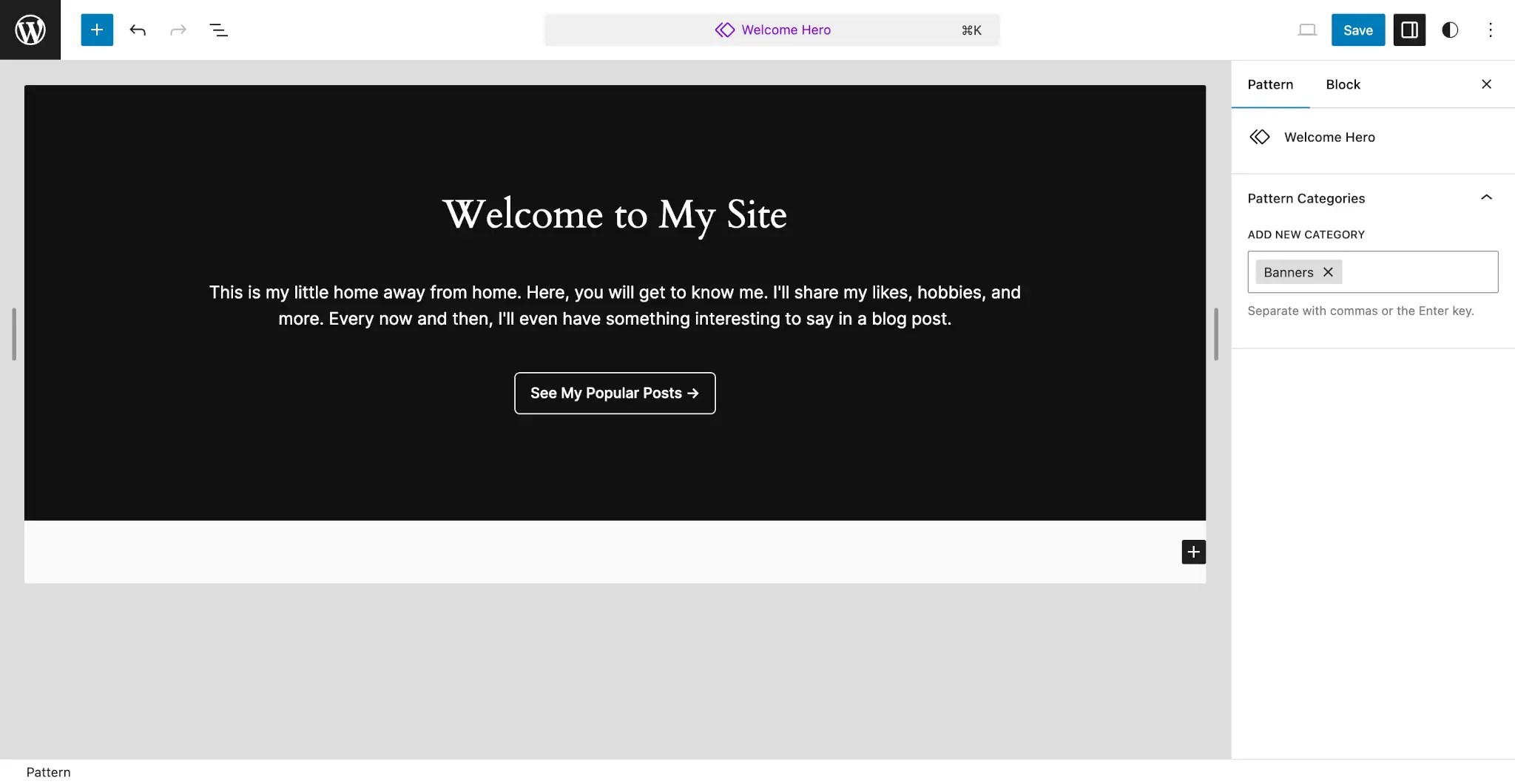Append a new block with the plus icon

pos(1192,551)
